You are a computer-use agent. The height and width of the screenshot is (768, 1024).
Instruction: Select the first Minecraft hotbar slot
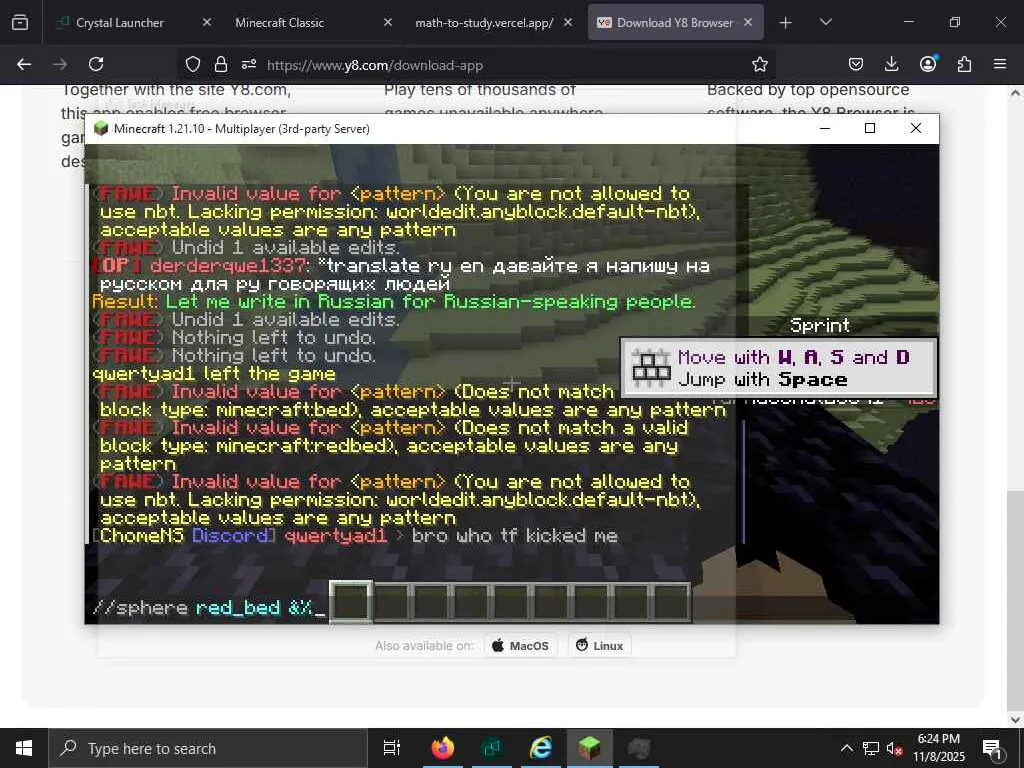[x=351, y=601]
